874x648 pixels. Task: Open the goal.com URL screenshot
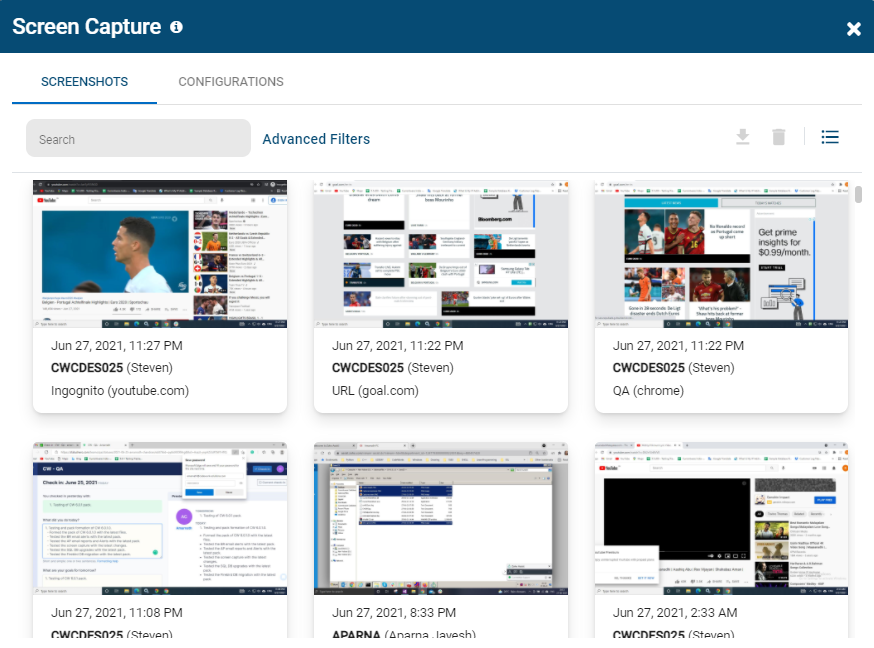441,253
